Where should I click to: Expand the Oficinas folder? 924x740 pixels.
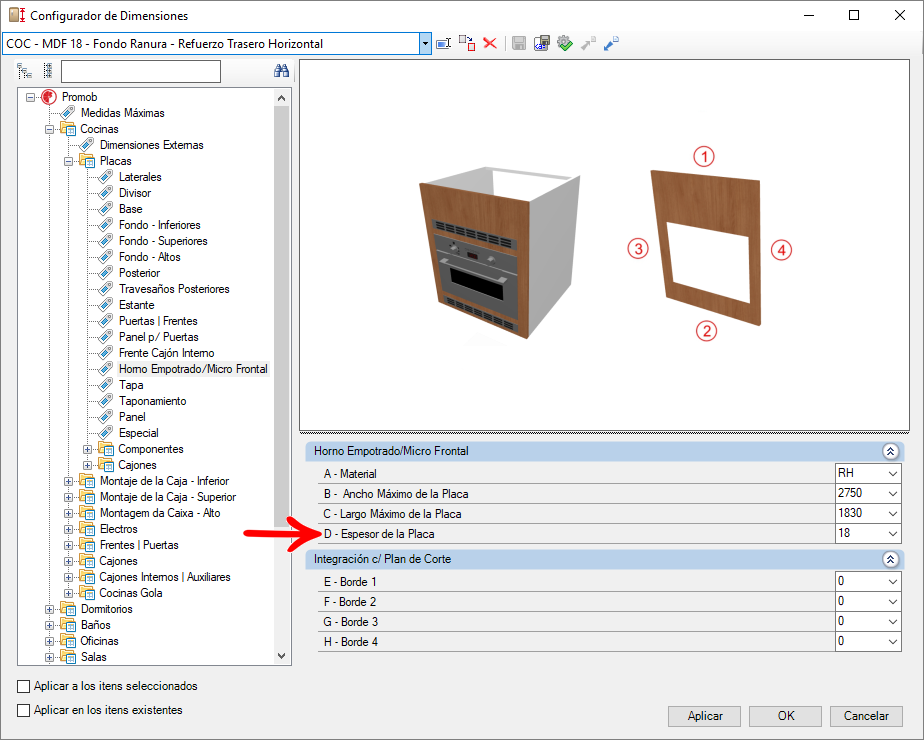click(x=50, y=641)
